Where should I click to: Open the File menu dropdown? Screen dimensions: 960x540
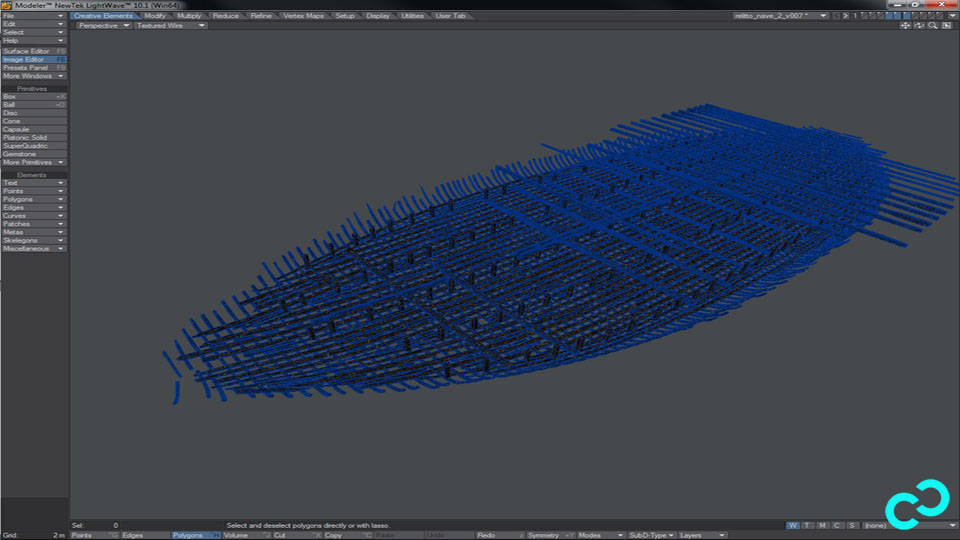34,16
